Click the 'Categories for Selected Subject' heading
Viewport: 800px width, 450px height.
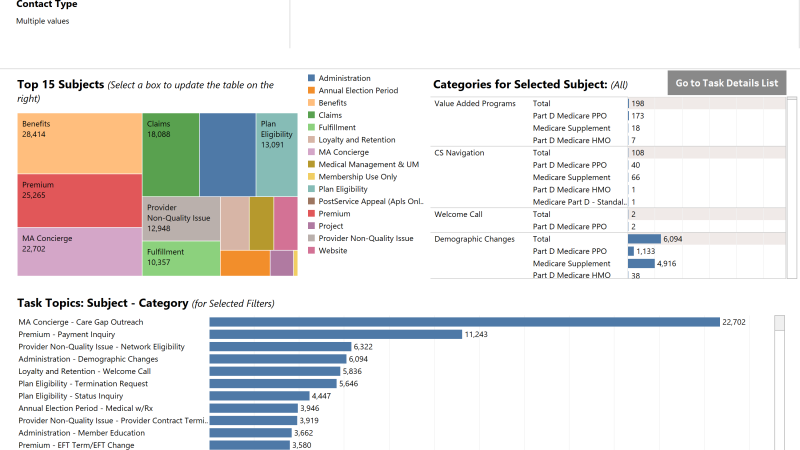coord(520,84)
